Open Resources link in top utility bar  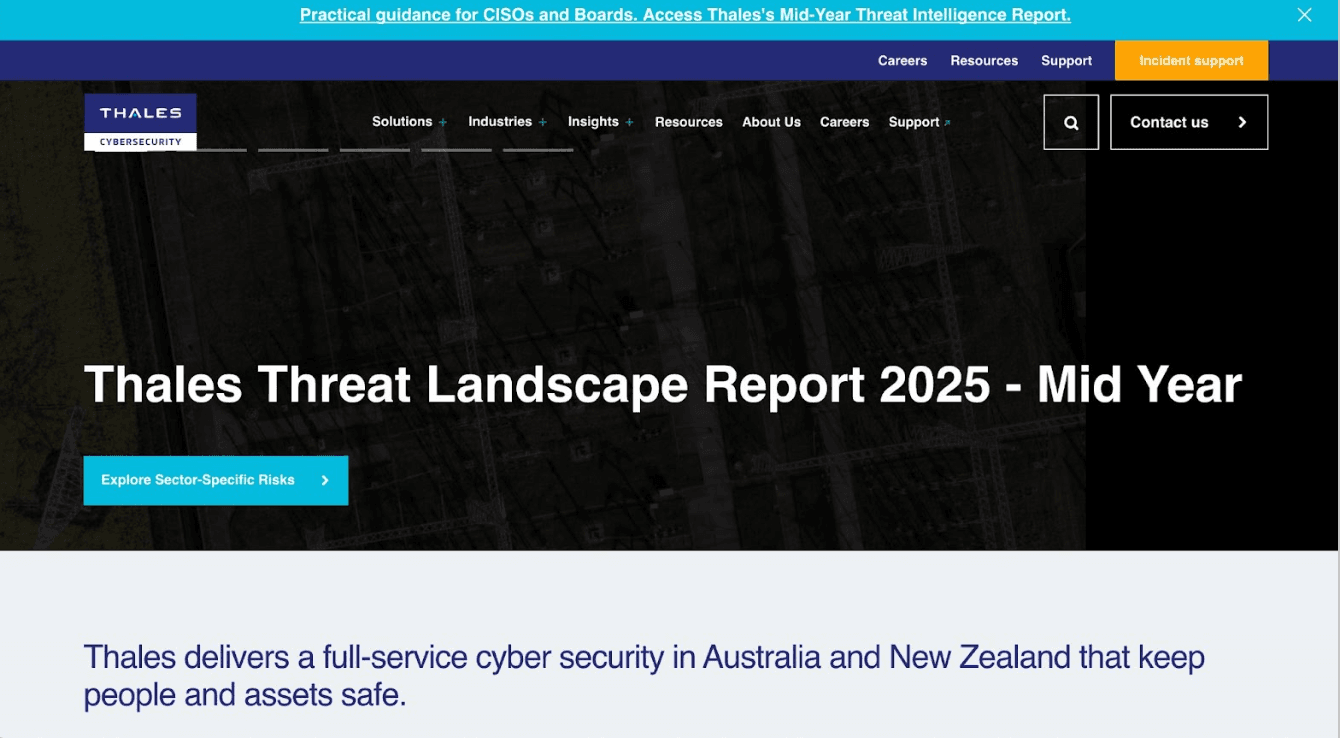click(984, 60)
